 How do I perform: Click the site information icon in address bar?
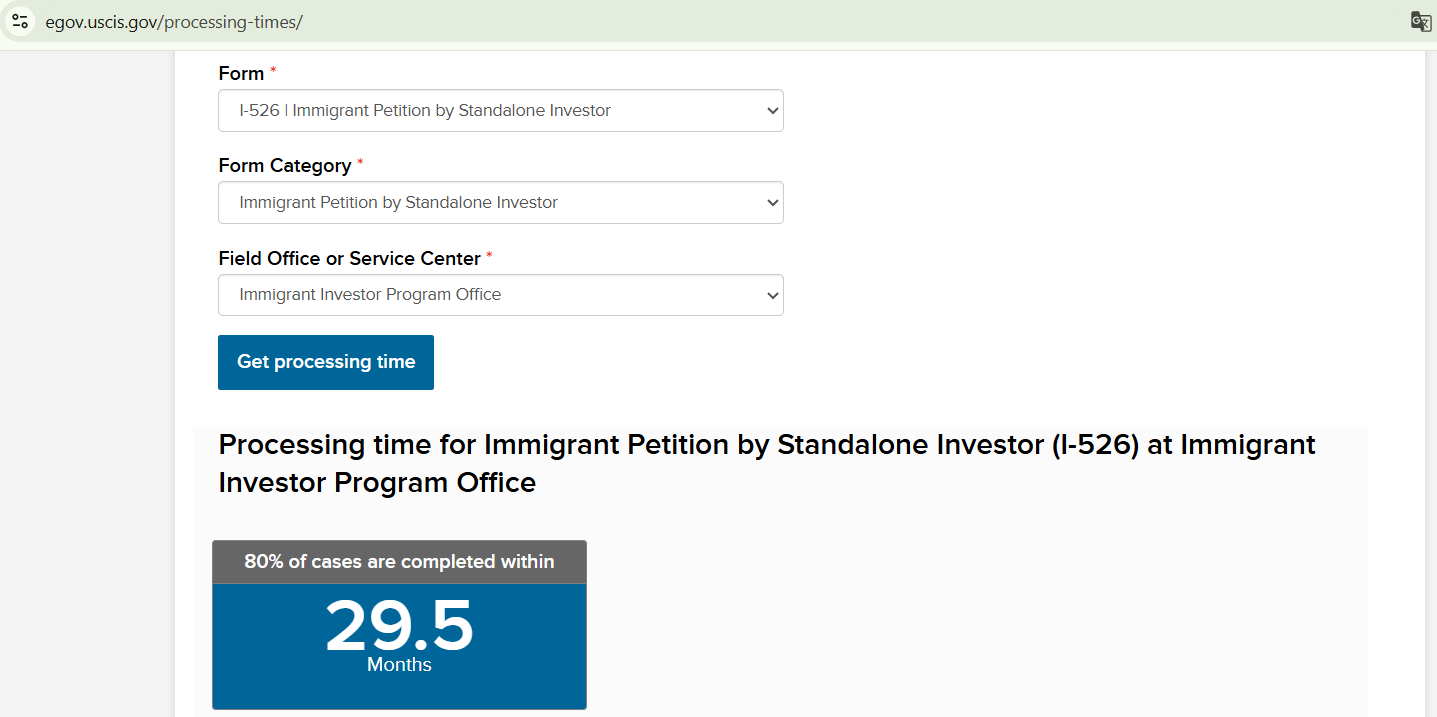pyautogui.click(x=20, y=21)
